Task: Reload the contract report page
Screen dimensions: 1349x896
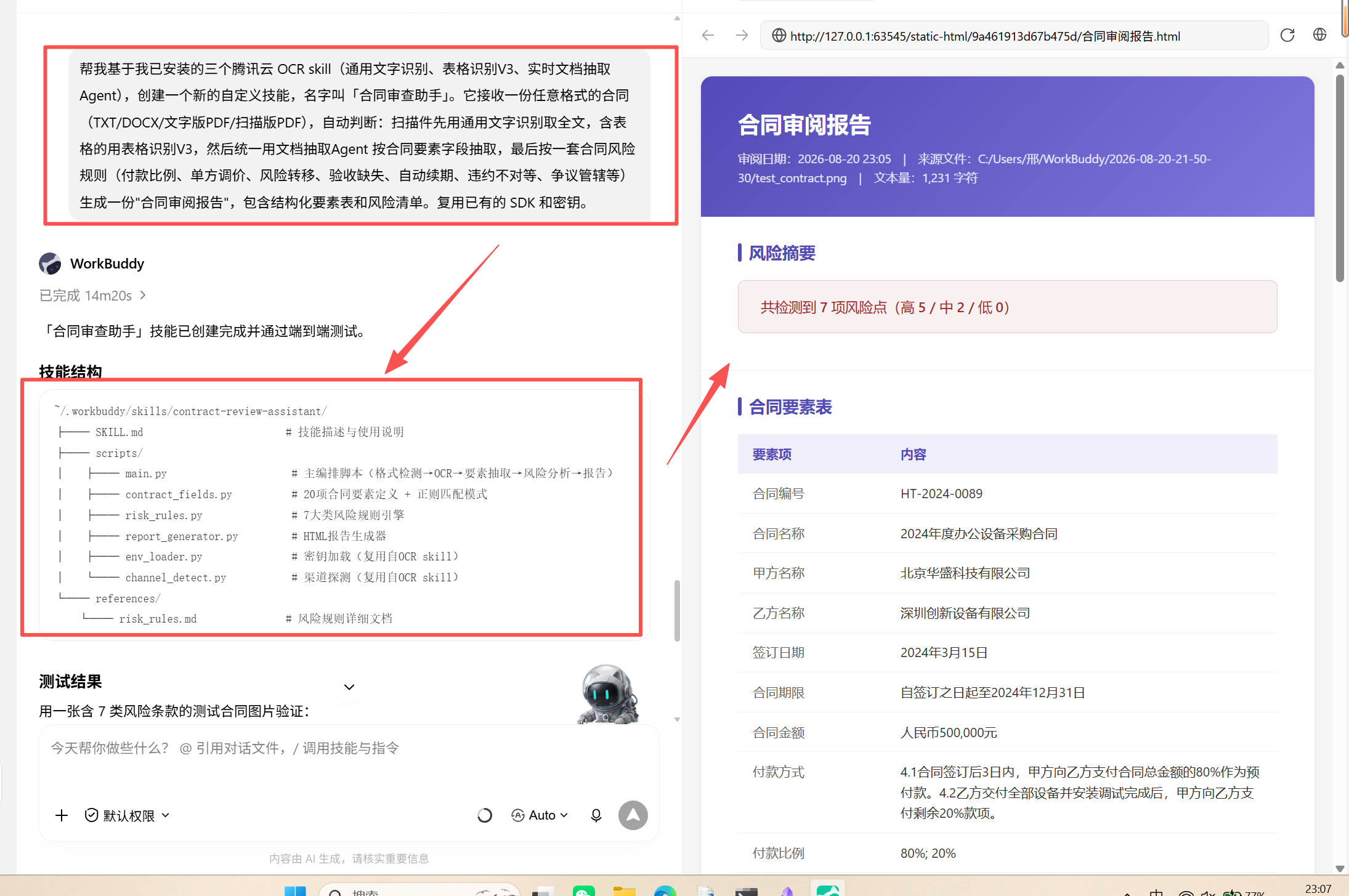Action: [x=1287, y=35]
